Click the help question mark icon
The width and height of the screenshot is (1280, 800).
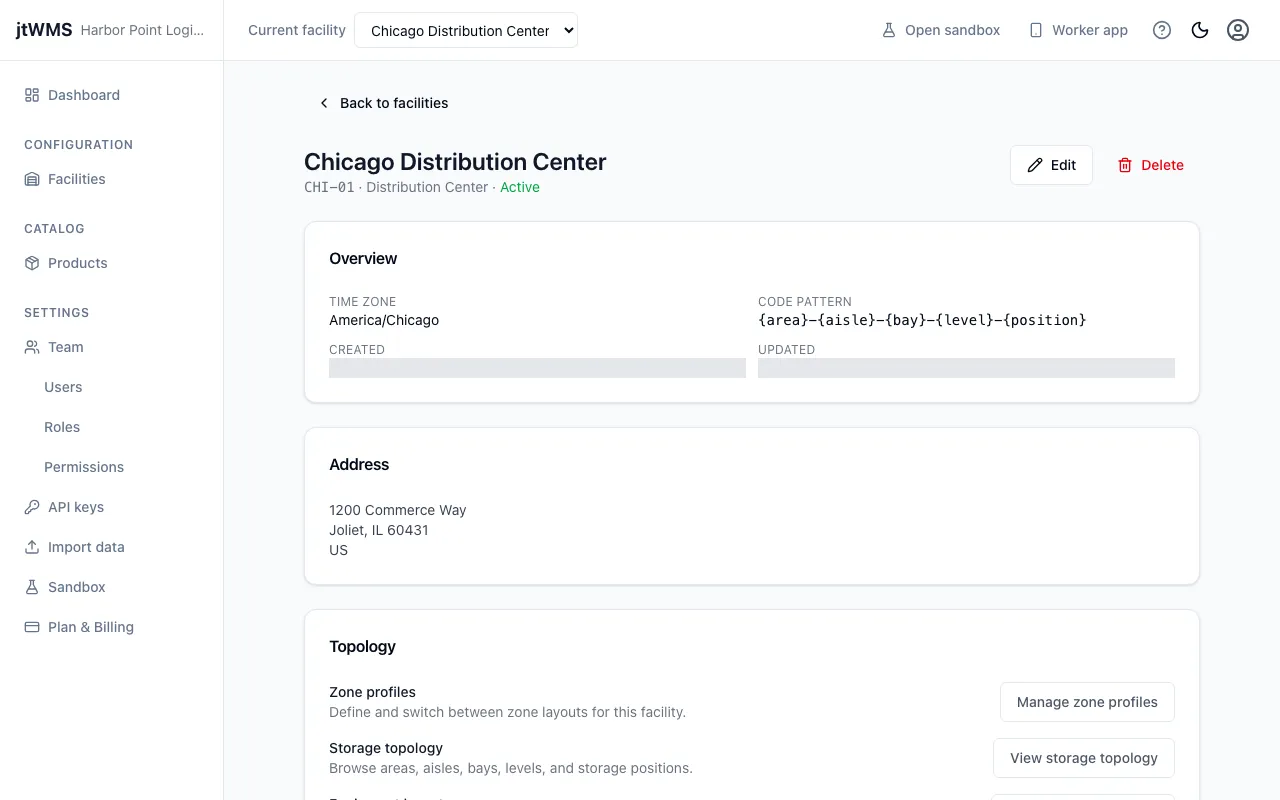point(1162,30)
